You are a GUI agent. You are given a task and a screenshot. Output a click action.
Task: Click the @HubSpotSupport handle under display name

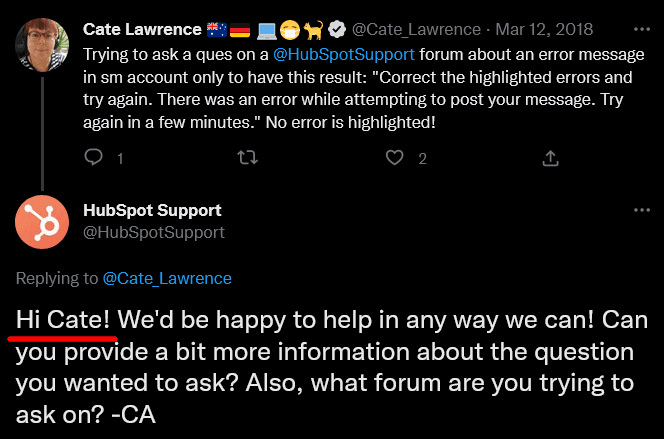click(153, 232)
